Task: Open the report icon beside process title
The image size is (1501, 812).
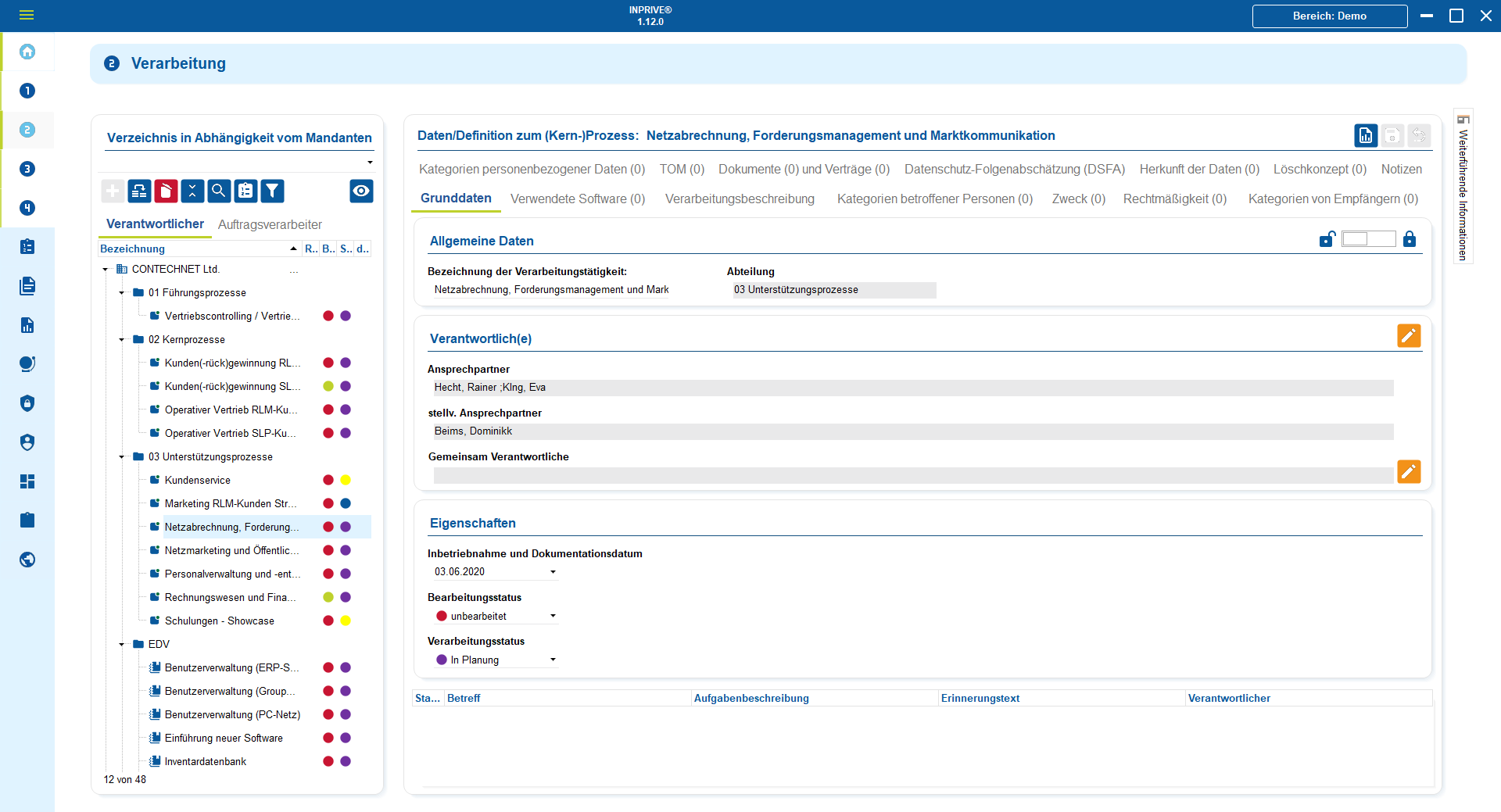Action: (x=1365, y=136)
